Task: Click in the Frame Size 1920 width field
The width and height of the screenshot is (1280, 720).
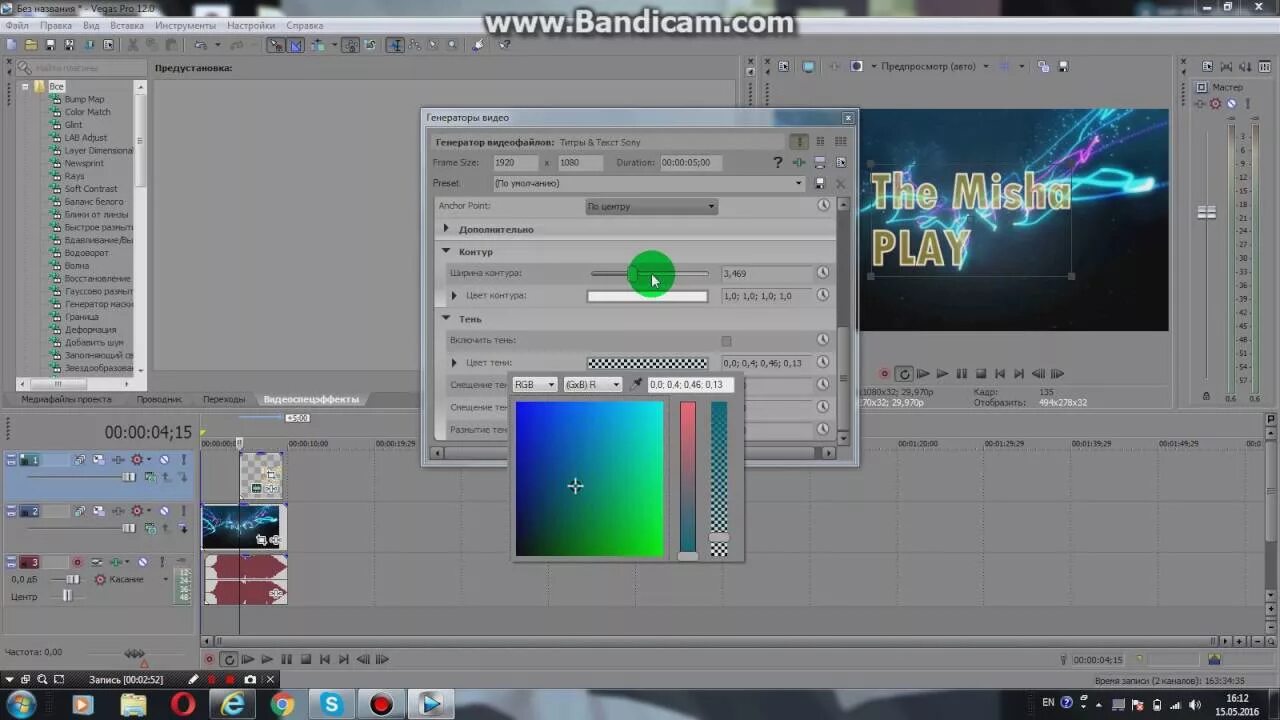Action: 515,162
